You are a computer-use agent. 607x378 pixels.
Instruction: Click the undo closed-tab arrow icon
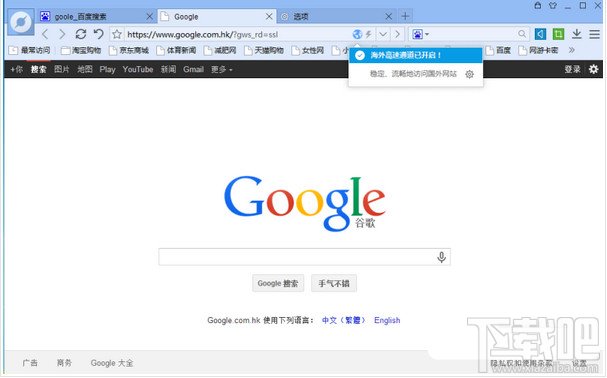coord(99,34)
